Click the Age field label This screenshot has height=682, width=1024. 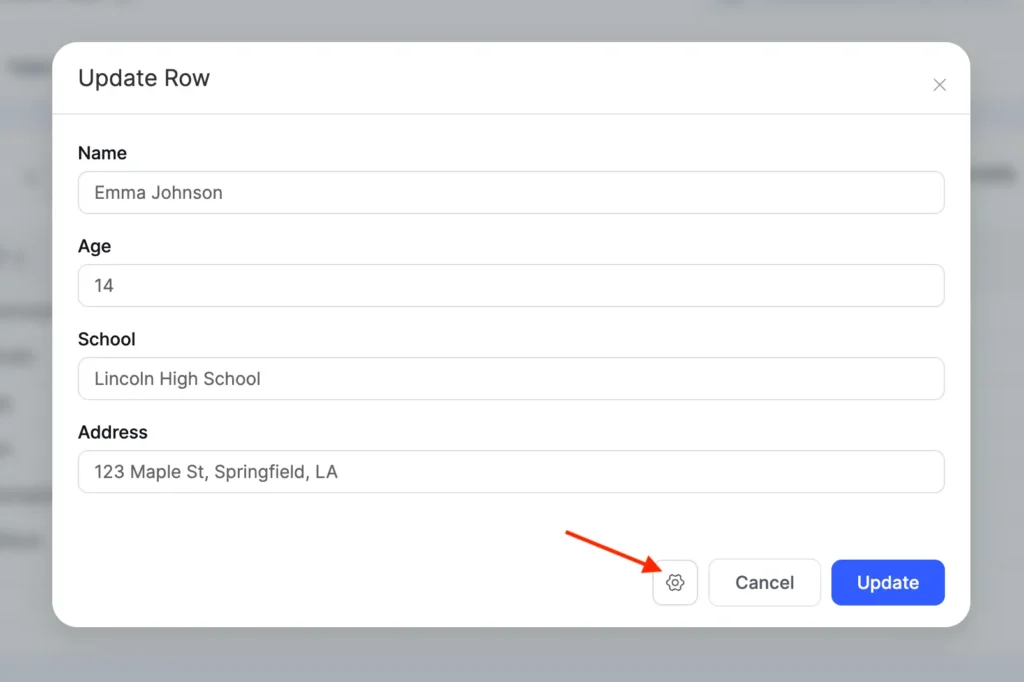95,246
